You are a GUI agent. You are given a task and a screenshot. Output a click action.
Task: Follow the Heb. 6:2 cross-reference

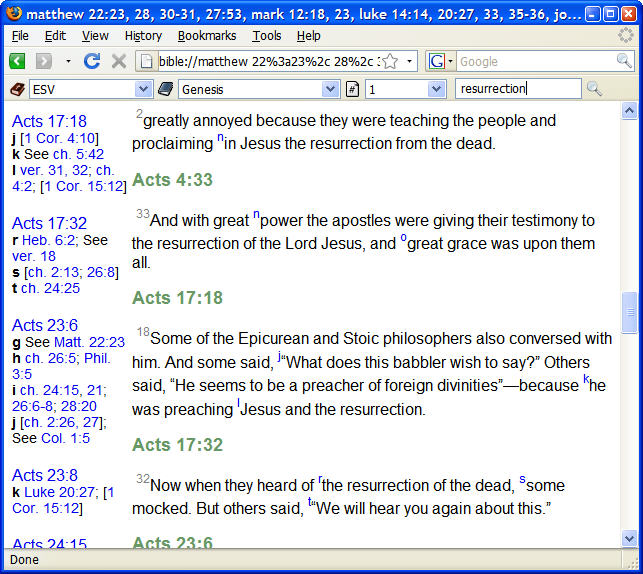pyautogui.click(x=48, y=240)
